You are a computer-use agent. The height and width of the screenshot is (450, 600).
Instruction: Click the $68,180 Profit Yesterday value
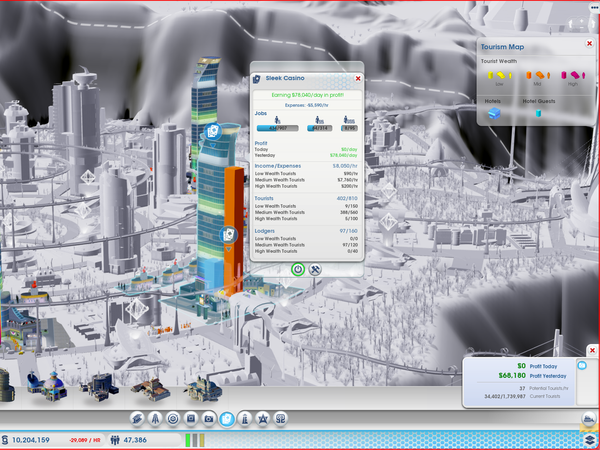512,376
